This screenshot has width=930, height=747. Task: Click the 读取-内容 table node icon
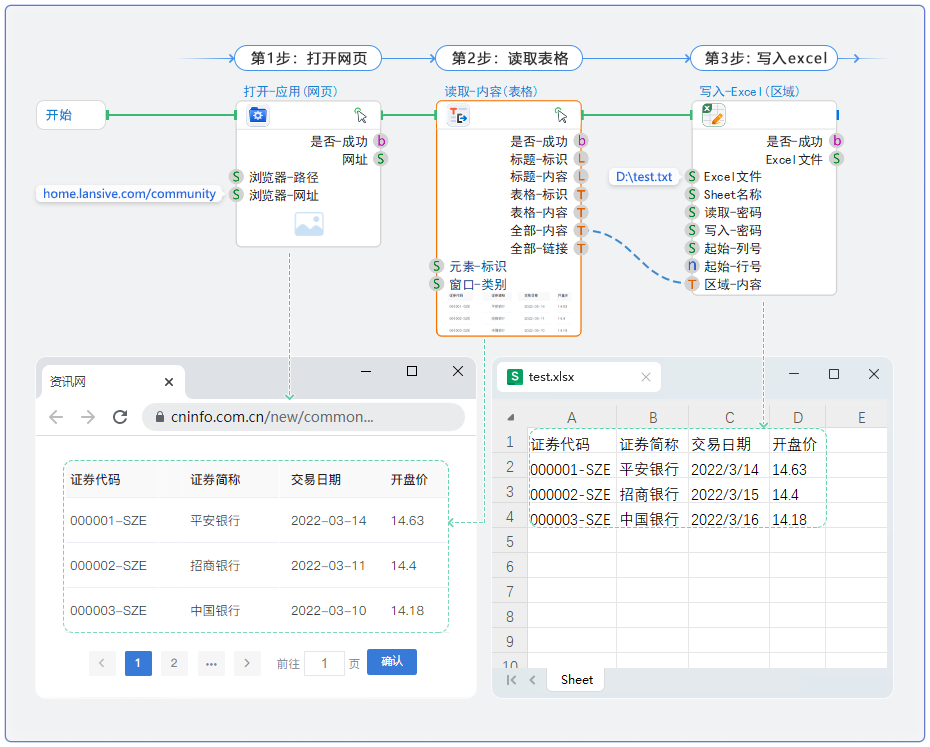click(459, 116)
